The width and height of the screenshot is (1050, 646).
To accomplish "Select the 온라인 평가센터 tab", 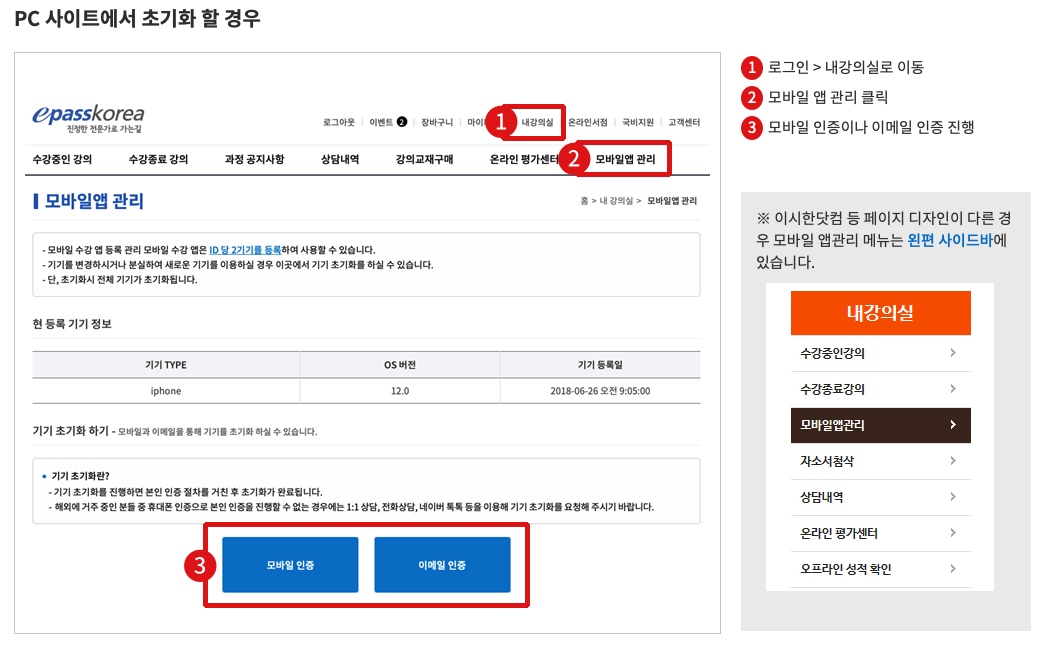I will (524, 159).
